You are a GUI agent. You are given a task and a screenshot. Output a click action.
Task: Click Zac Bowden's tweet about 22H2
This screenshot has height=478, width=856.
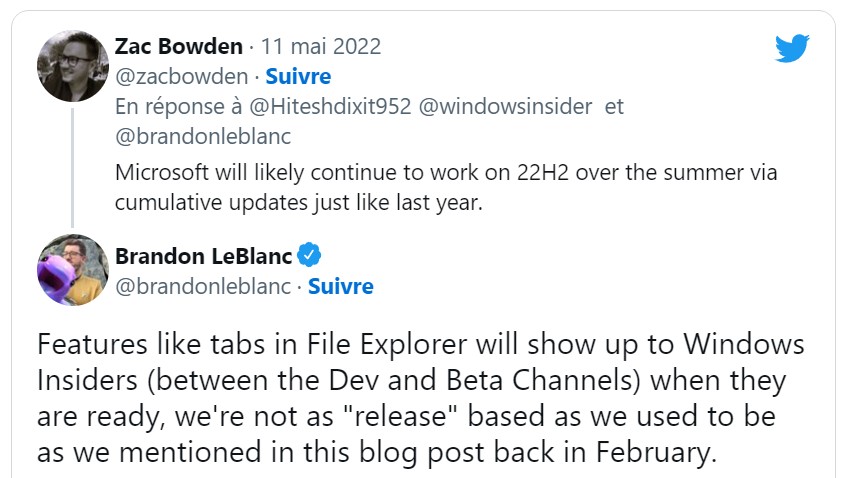(x=445, y=187)
